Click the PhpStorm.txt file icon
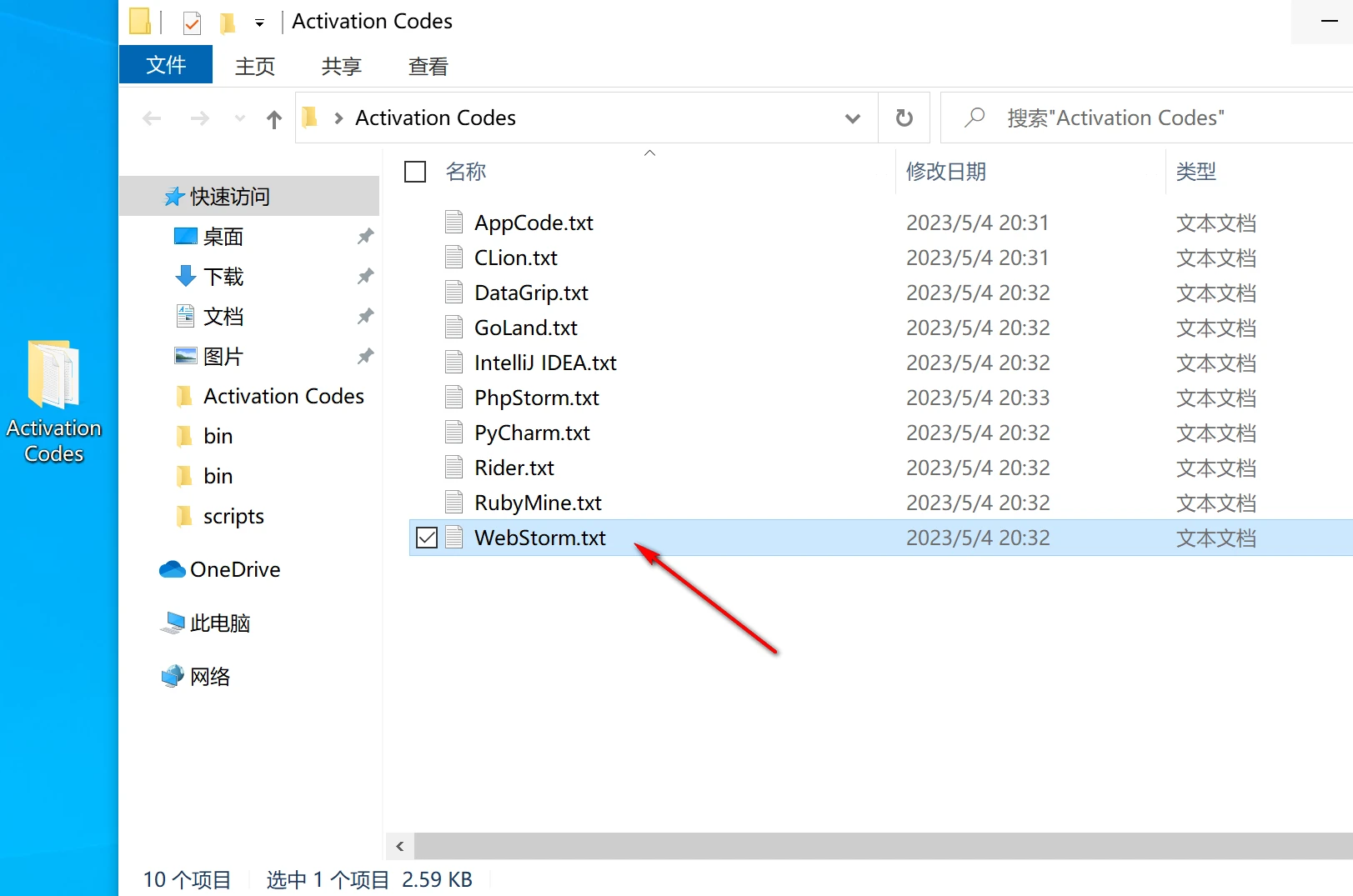This screenshot has width=1353, height=896. tap(454, 397)
